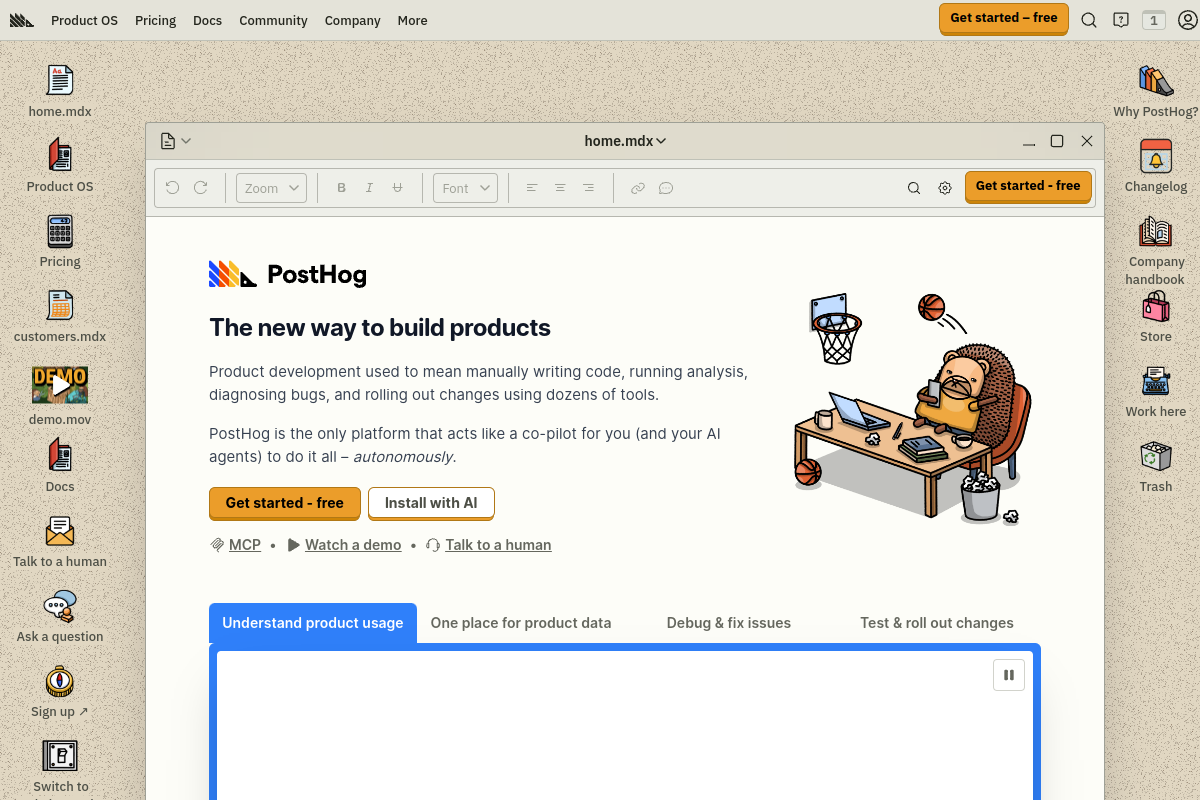The image size is (1200, 800).
Task: Open the Store shopping bag icon
Action: coord(1156,306)
